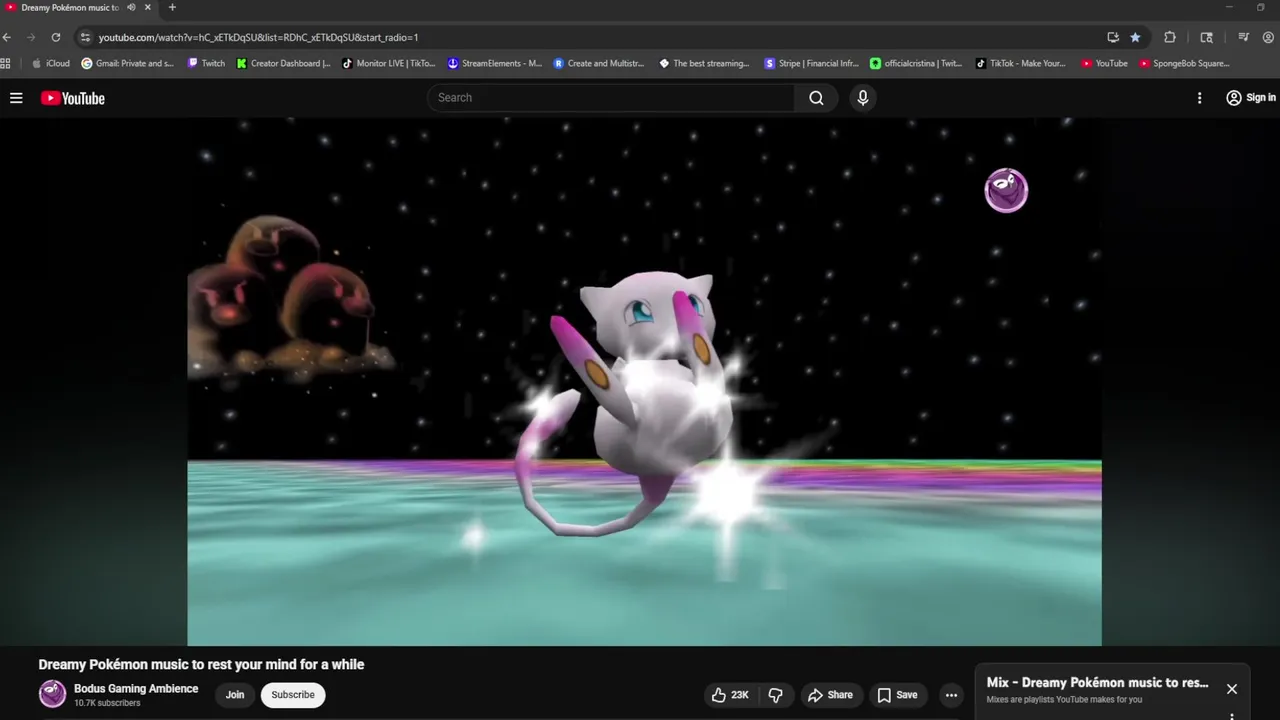
Task: Click the video player to pause
Action: 644,382
